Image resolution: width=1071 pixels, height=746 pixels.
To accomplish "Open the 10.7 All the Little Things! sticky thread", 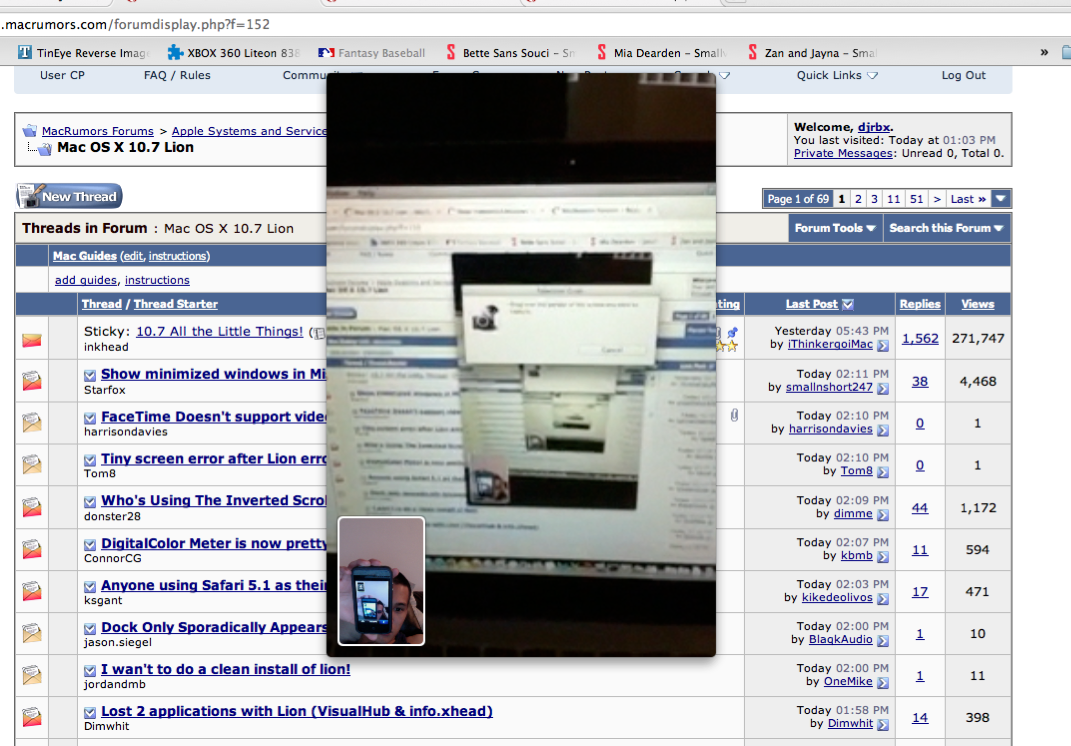I will [219, 331].
